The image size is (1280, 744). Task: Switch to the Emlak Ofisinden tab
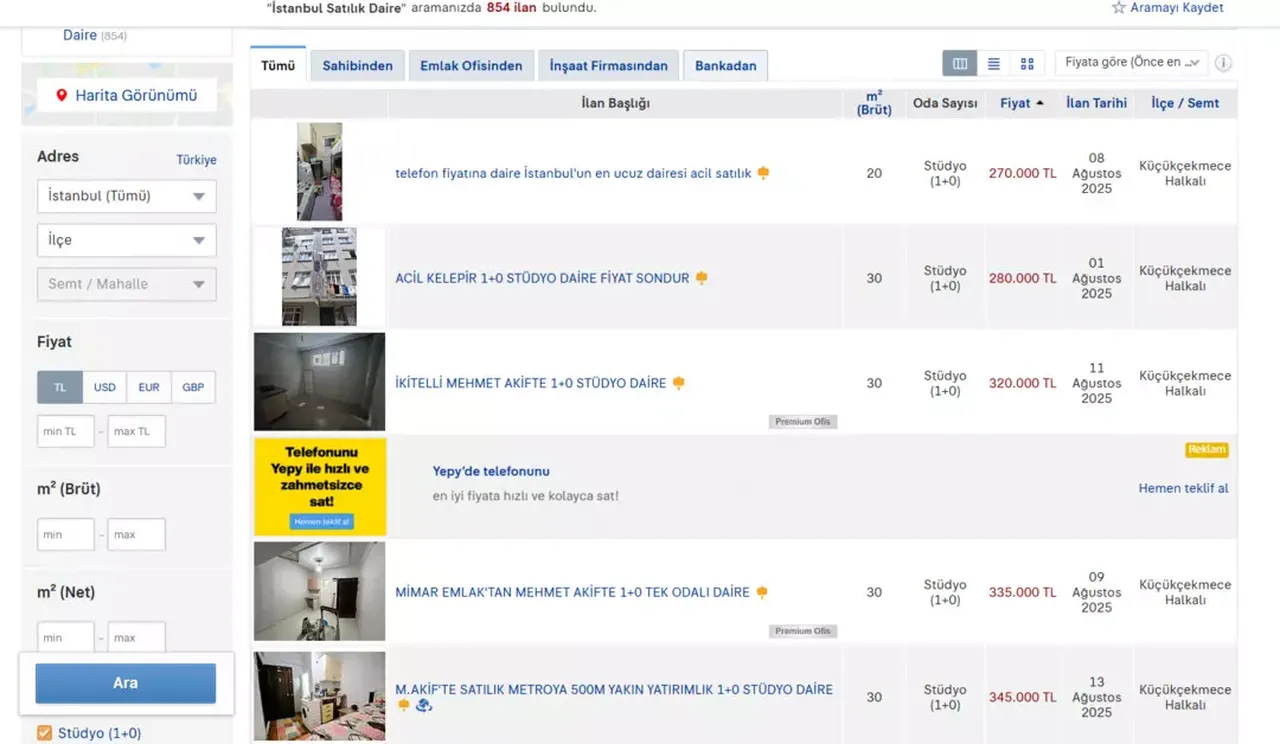(471, 66)
